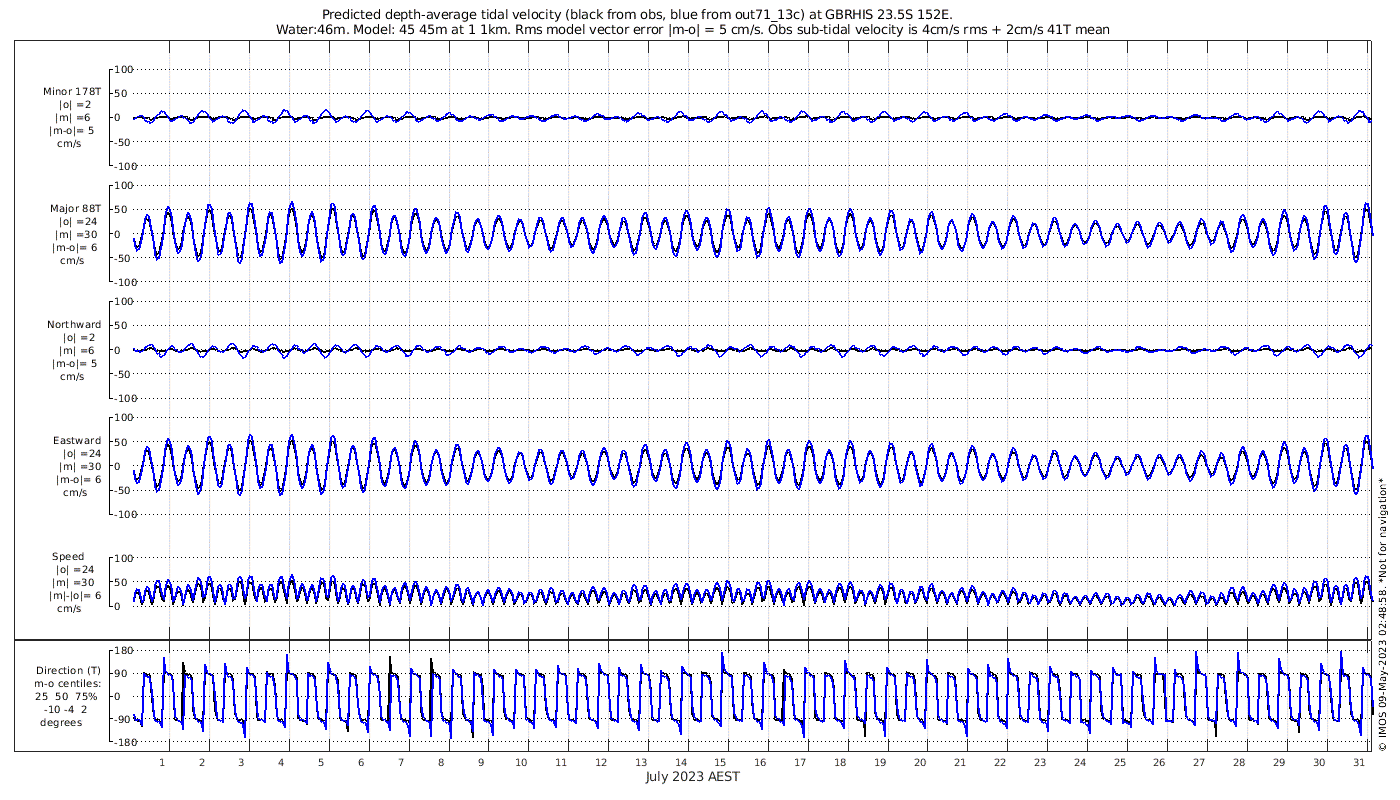The image size is (1400, 800).
Task: Click the 100 tick on the Speed axis
Action: (124, 558)
